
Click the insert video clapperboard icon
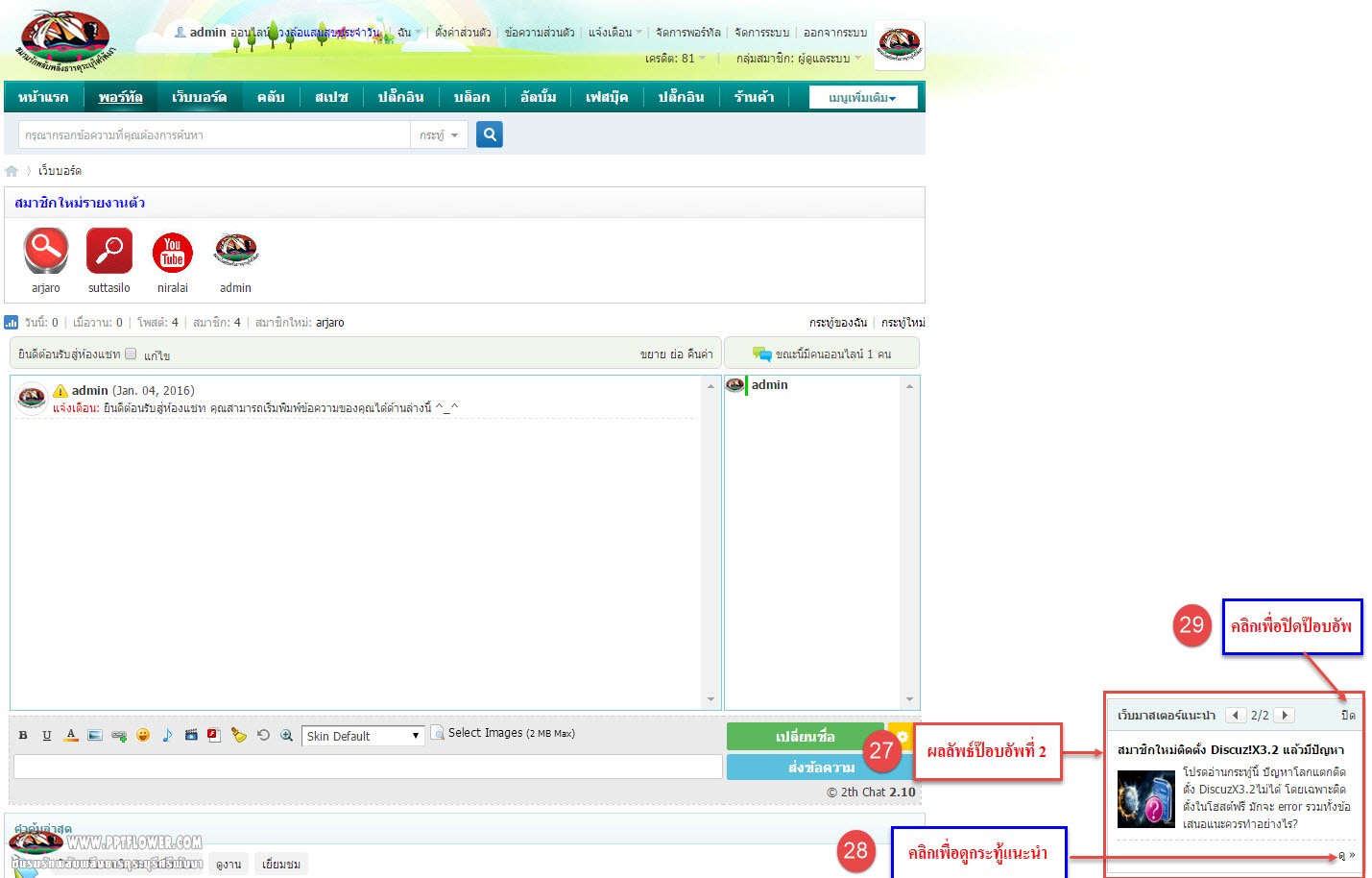tap(191, 736)
